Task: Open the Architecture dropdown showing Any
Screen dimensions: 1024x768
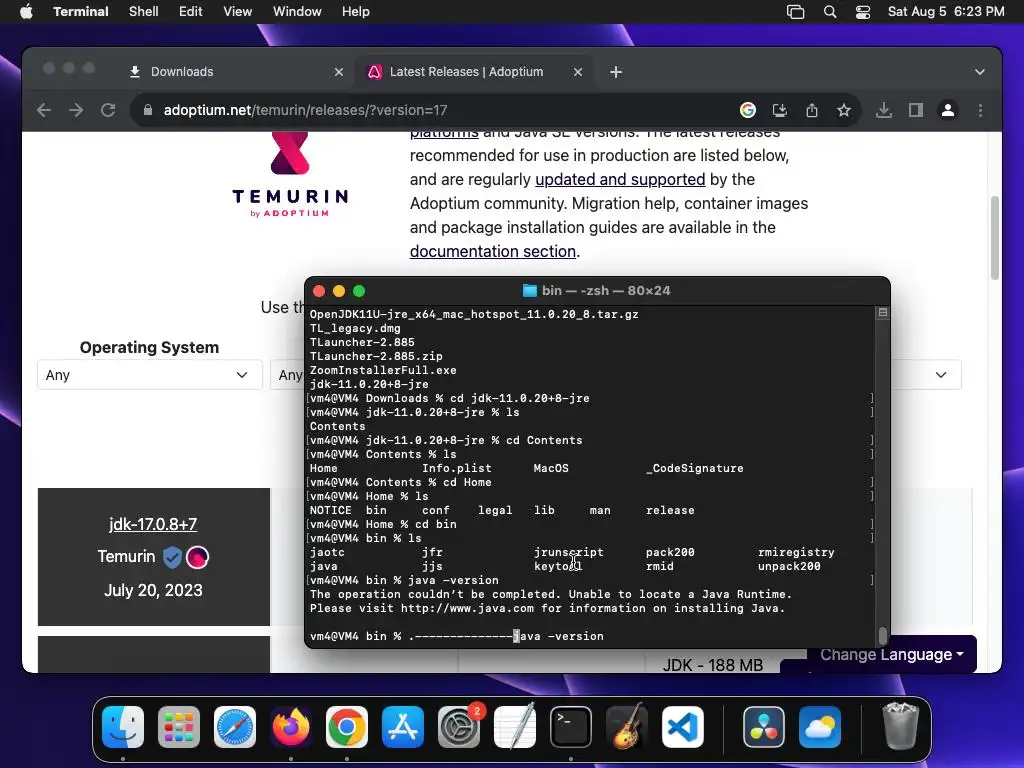Action: point(287,375)
